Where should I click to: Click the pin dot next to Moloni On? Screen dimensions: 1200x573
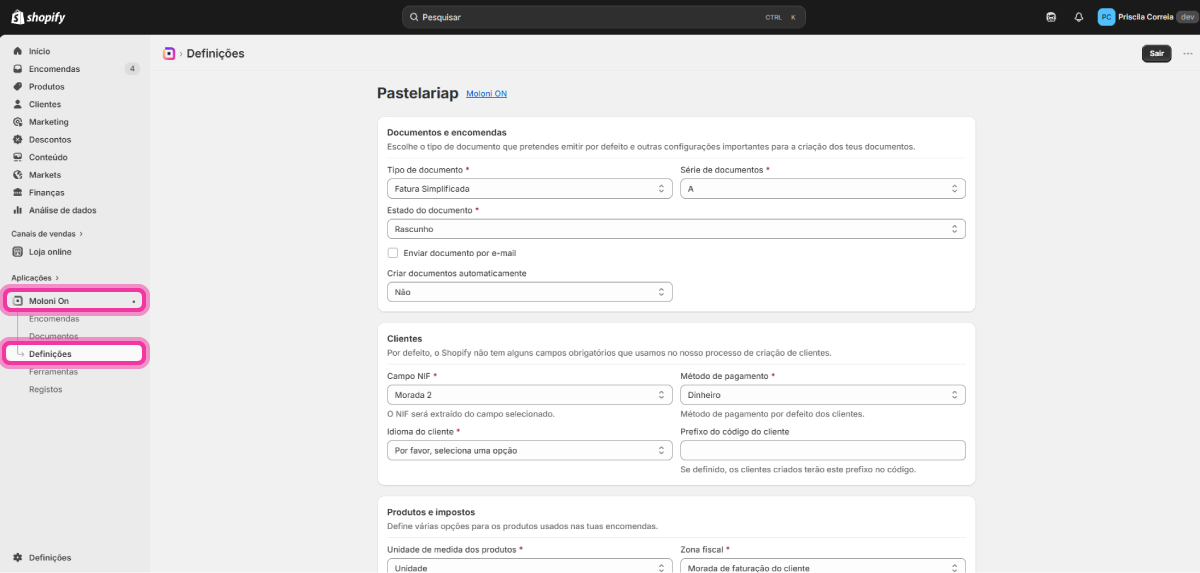[134, 301]
